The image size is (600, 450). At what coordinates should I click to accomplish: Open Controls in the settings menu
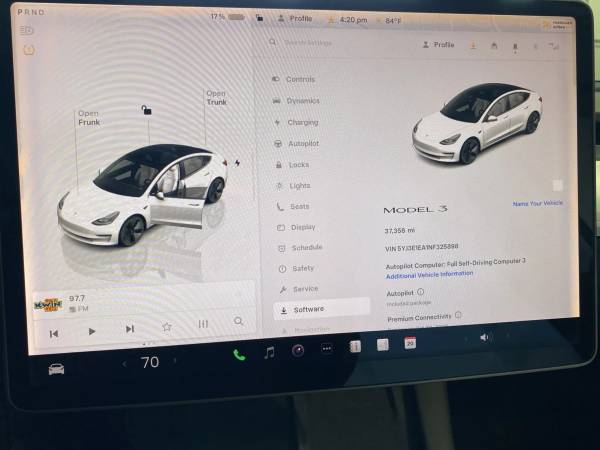click(x=300, y=79)
